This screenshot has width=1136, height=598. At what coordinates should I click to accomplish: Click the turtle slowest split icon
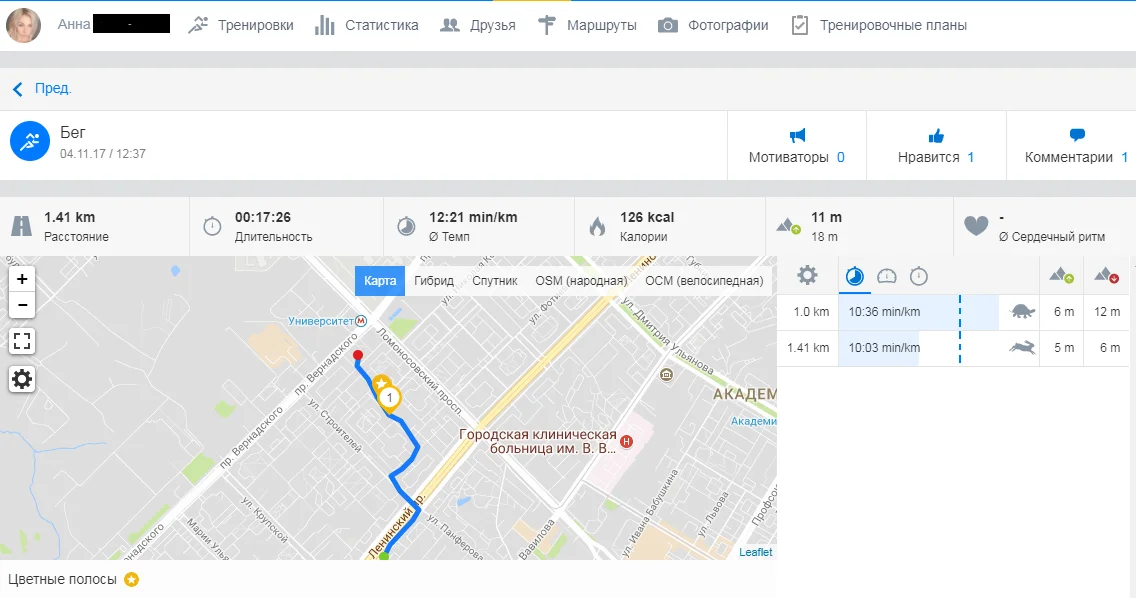point(1022,312)
